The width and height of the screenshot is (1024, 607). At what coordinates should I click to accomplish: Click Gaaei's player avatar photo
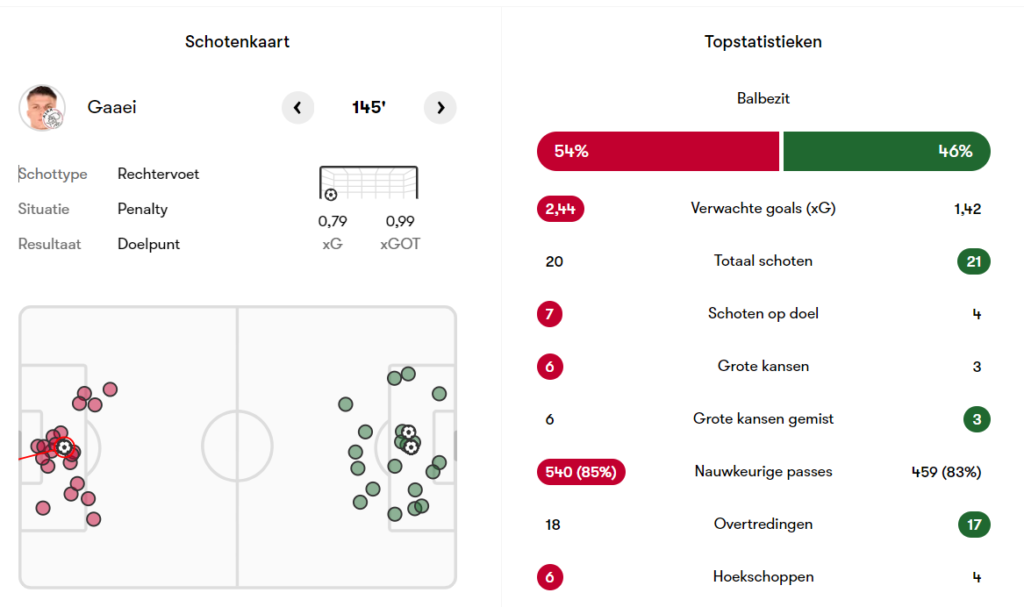click(x=42, y=108)
